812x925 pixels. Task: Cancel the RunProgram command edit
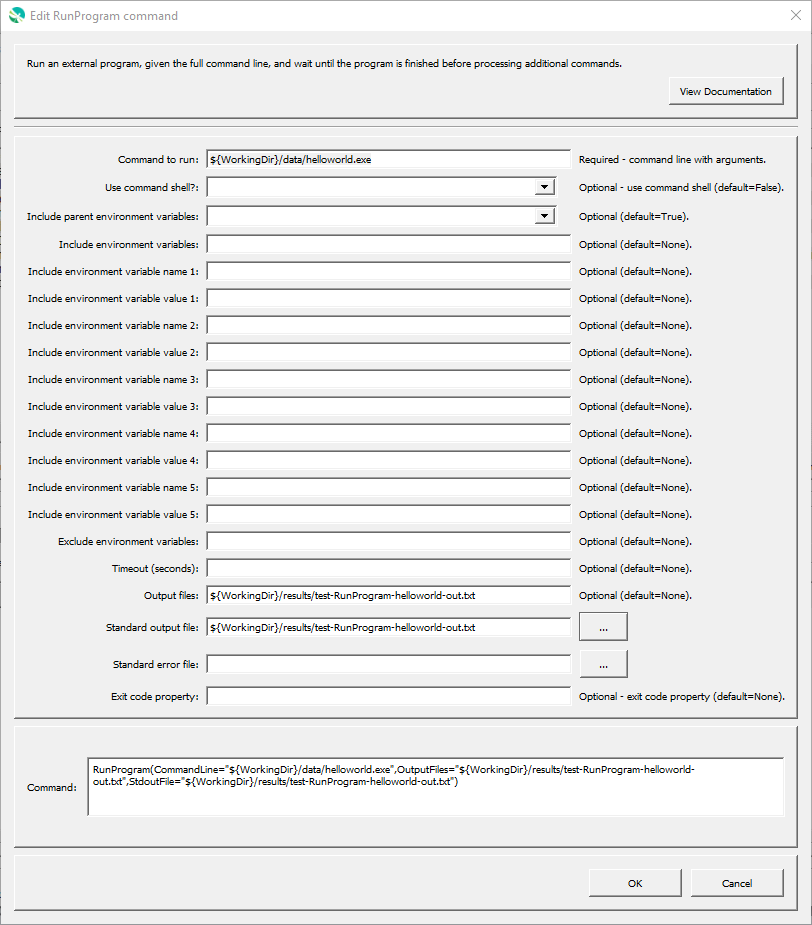pyautogui.click(x=737, y=883)
